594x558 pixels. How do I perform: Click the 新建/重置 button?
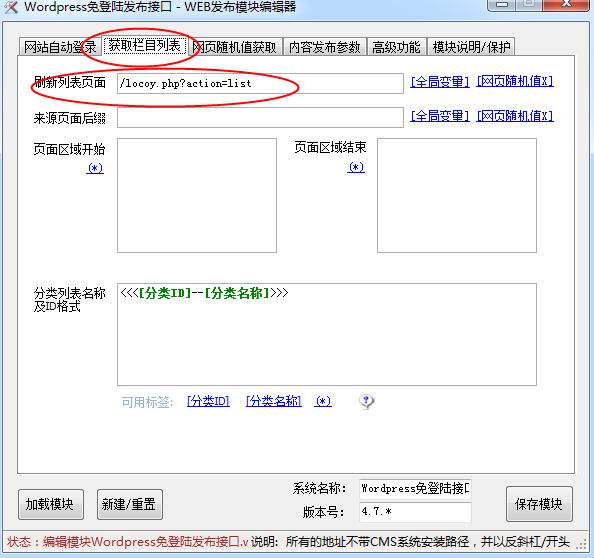coord(130,504)
